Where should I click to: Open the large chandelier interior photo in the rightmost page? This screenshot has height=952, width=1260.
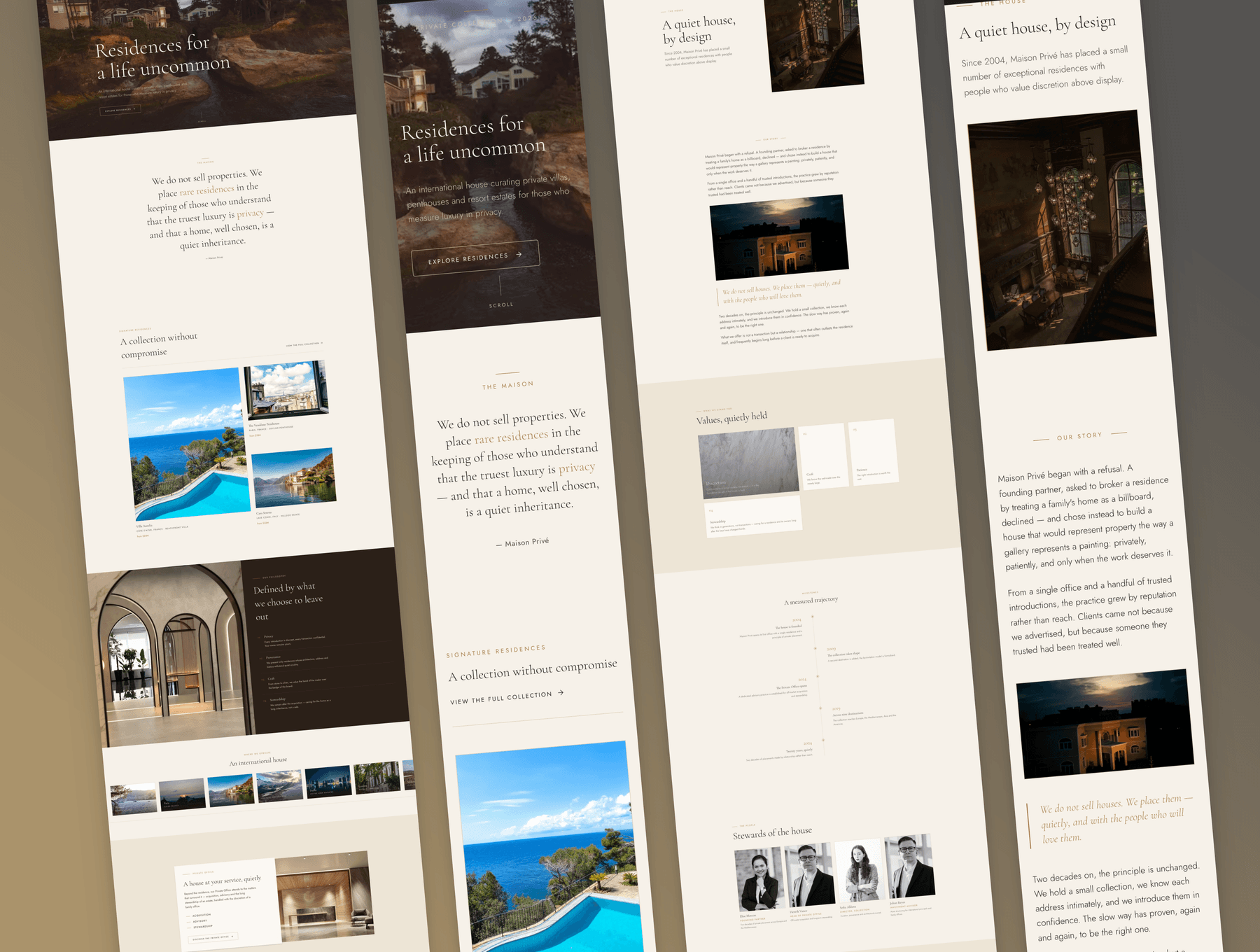pos(1062,230)
